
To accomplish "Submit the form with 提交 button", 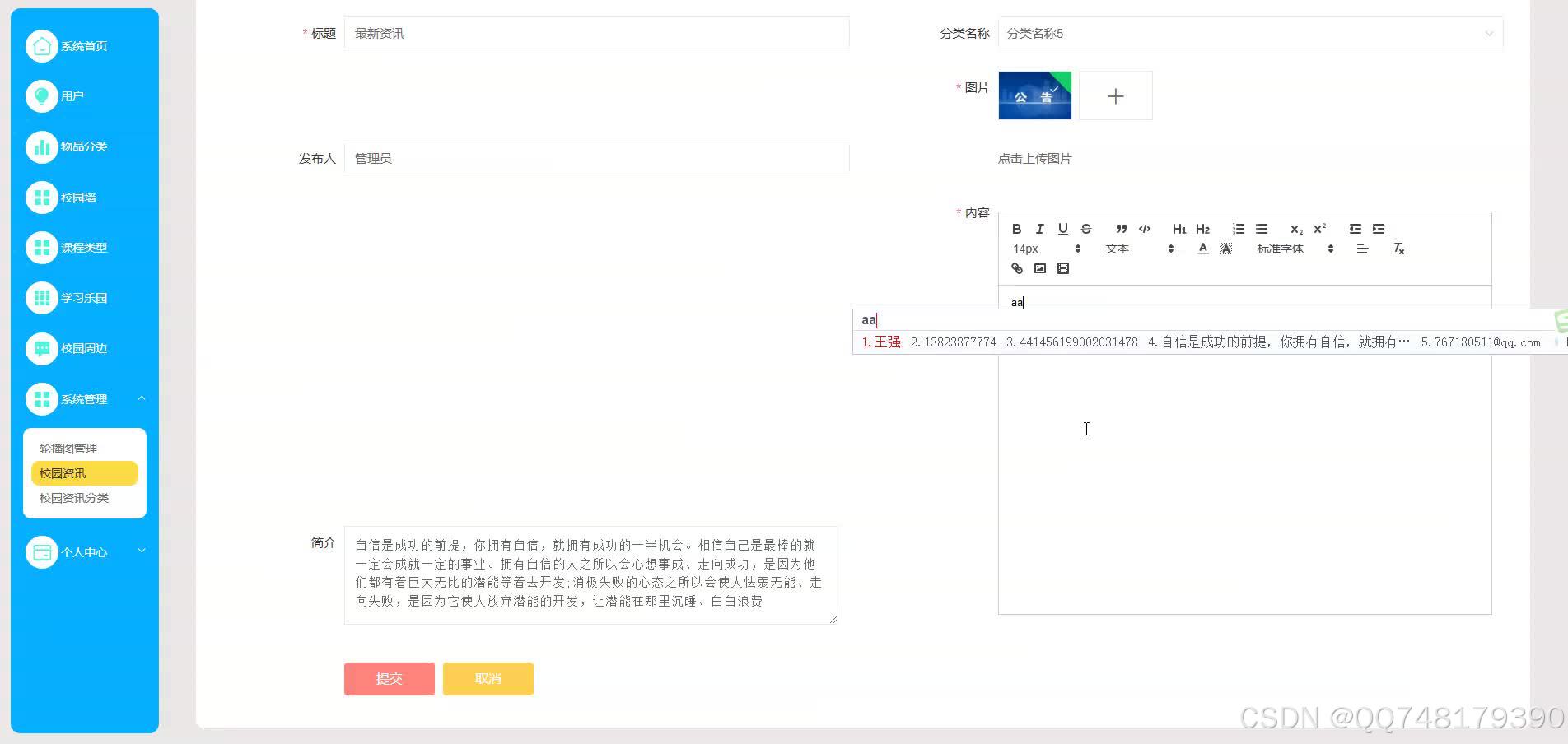I will pyautogui.click(x=389, y=678).
